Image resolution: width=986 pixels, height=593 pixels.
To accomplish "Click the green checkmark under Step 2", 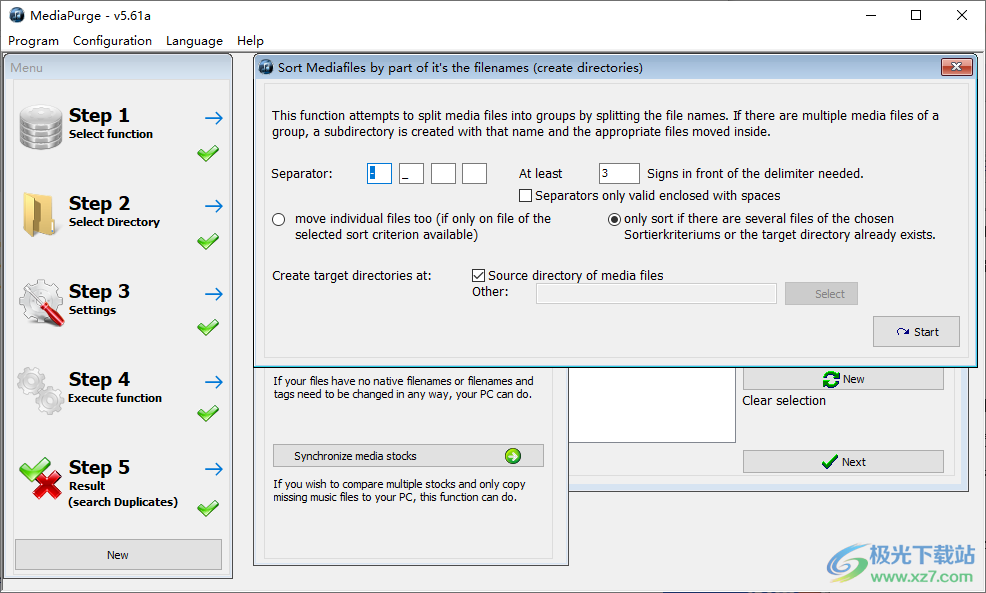I will 208,241.
